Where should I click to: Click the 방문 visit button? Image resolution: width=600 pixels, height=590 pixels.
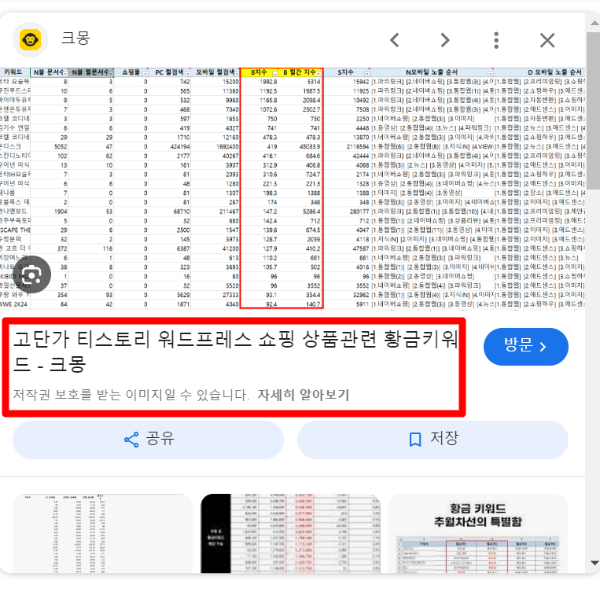(526, 347)
